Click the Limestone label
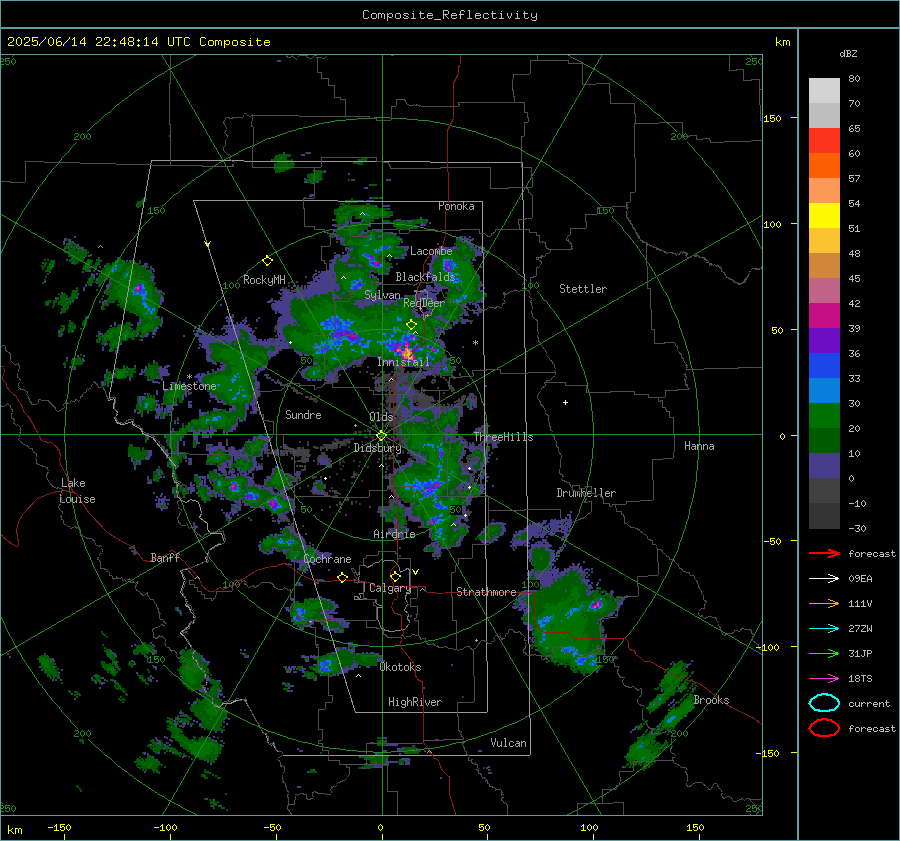Viewport: 900px width, 841px height. click(189, 386)
